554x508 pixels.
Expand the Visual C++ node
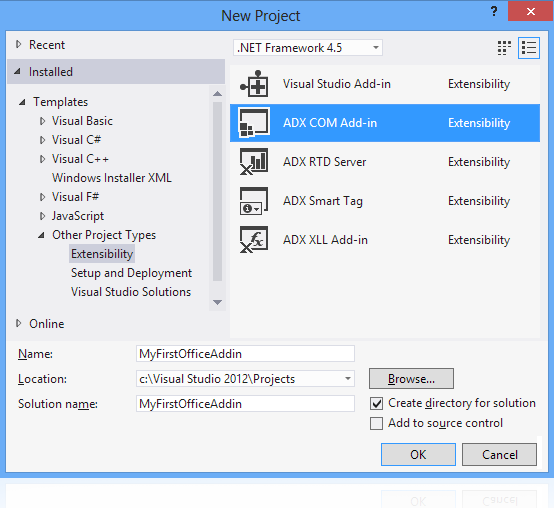point(42,159)
